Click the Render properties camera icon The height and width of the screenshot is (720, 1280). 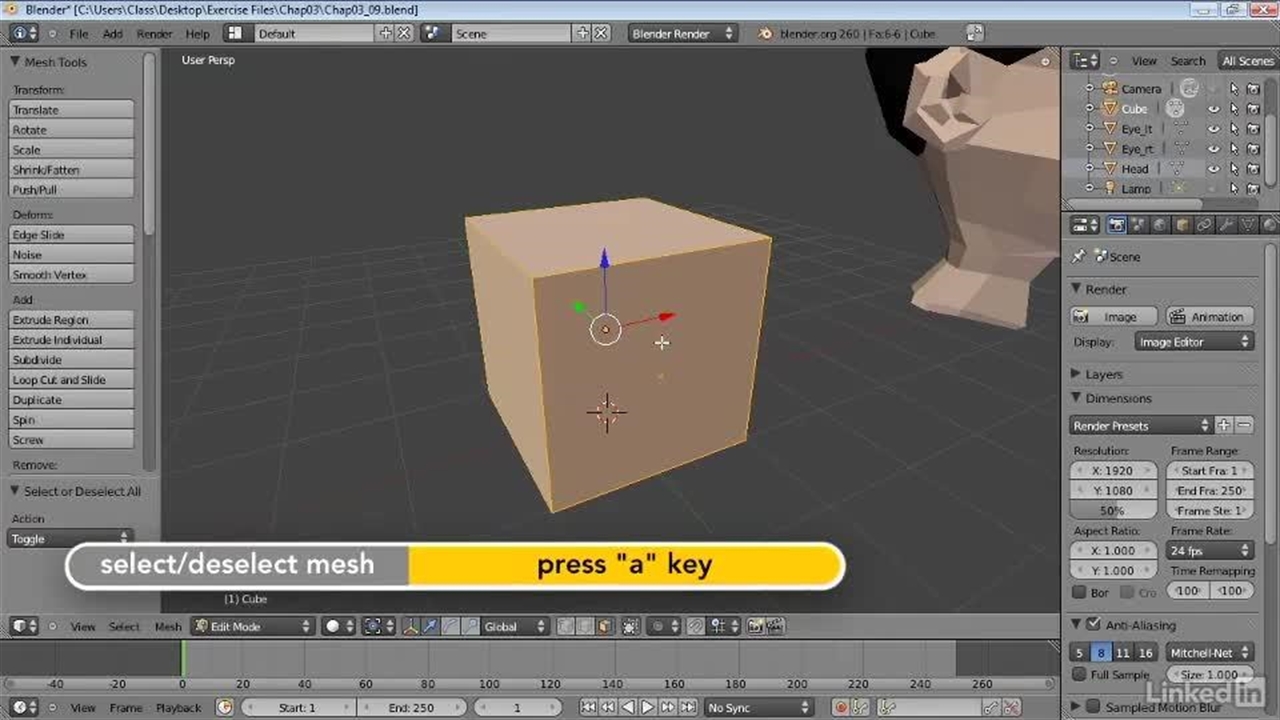[x=1116, y=226]
